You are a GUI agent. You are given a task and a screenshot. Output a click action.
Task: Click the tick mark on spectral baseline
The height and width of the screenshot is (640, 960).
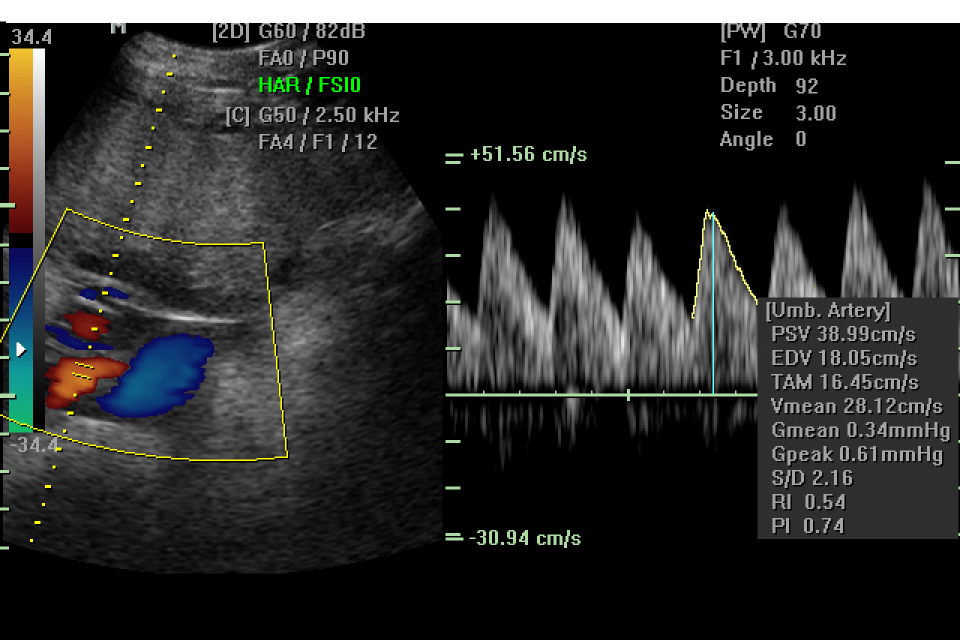pyautogui.click(x=628, y=395)
